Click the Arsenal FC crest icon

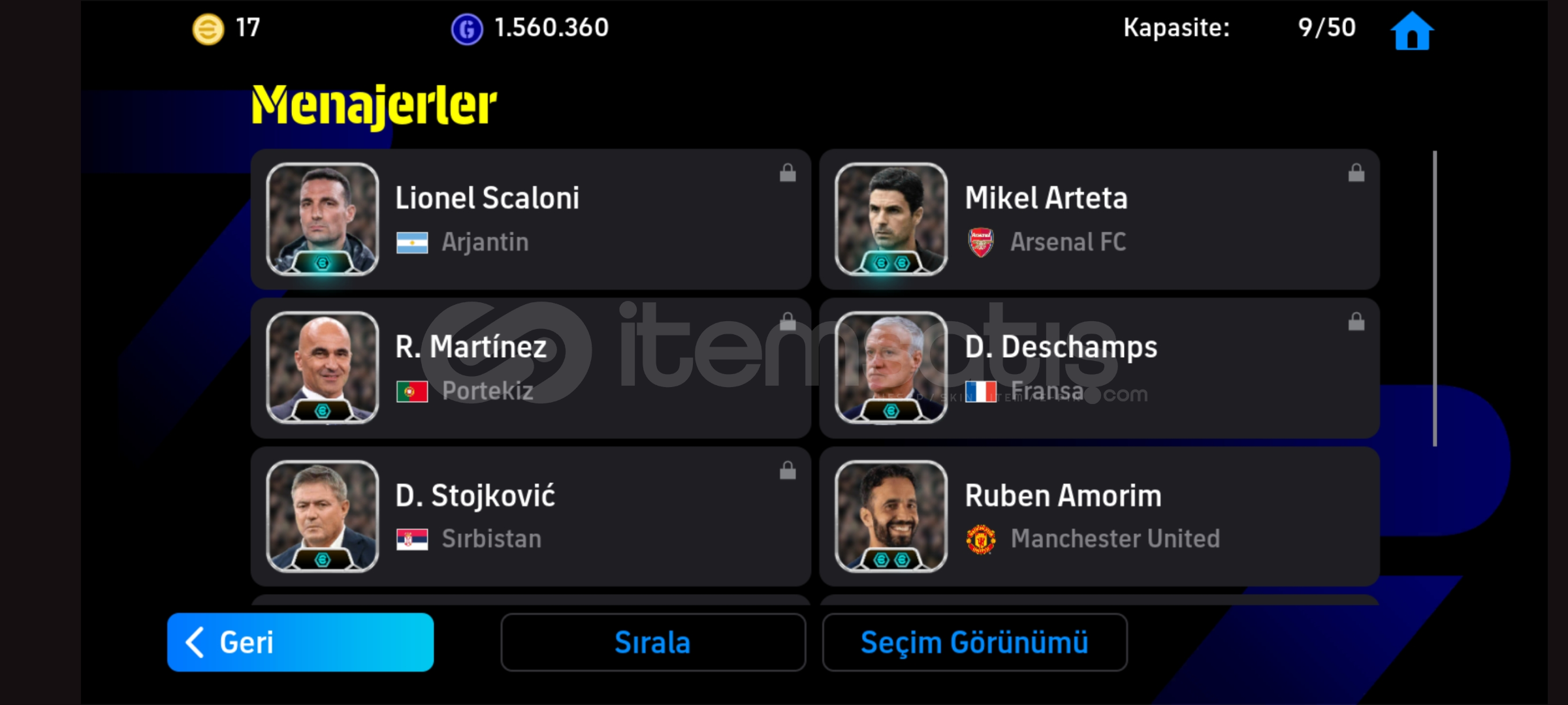pyautogui.click(x=981, y=242)
